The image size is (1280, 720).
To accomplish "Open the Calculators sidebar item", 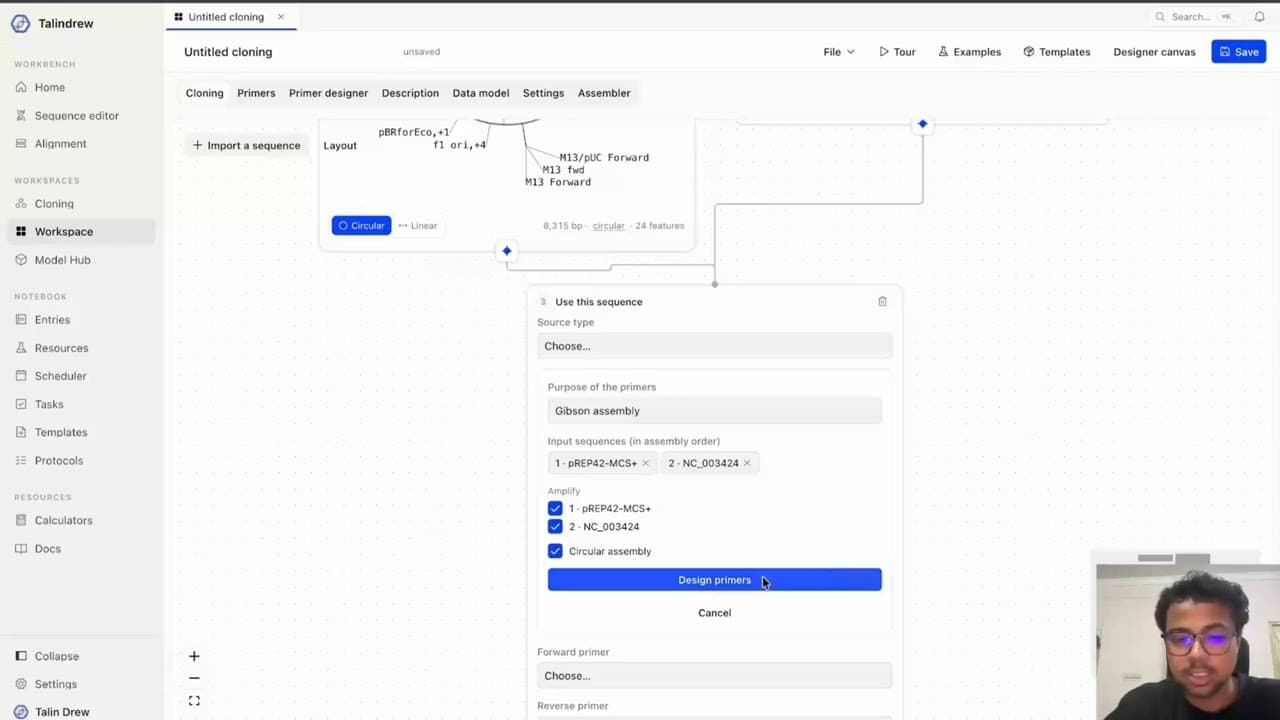I will (63, 520).
